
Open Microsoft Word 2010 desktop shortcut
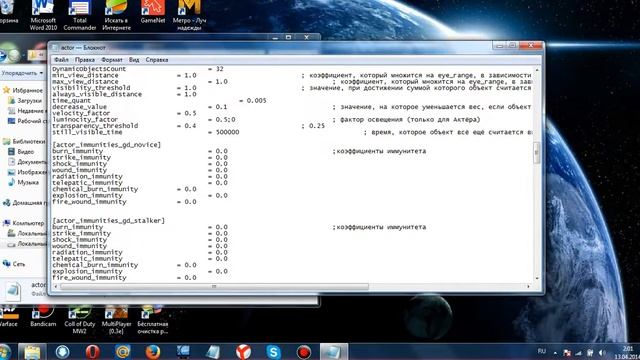(x=43, y=16)
